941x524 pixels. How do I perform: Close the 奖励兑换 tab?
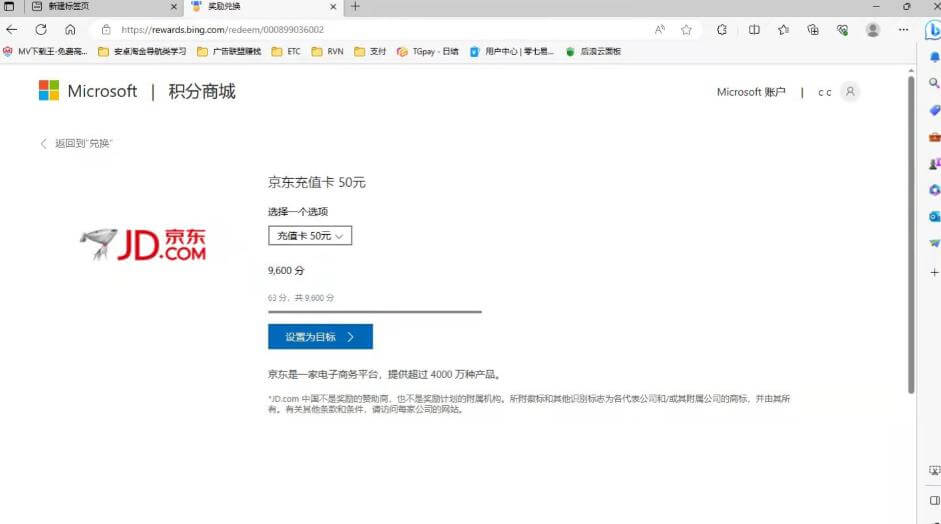333,7
